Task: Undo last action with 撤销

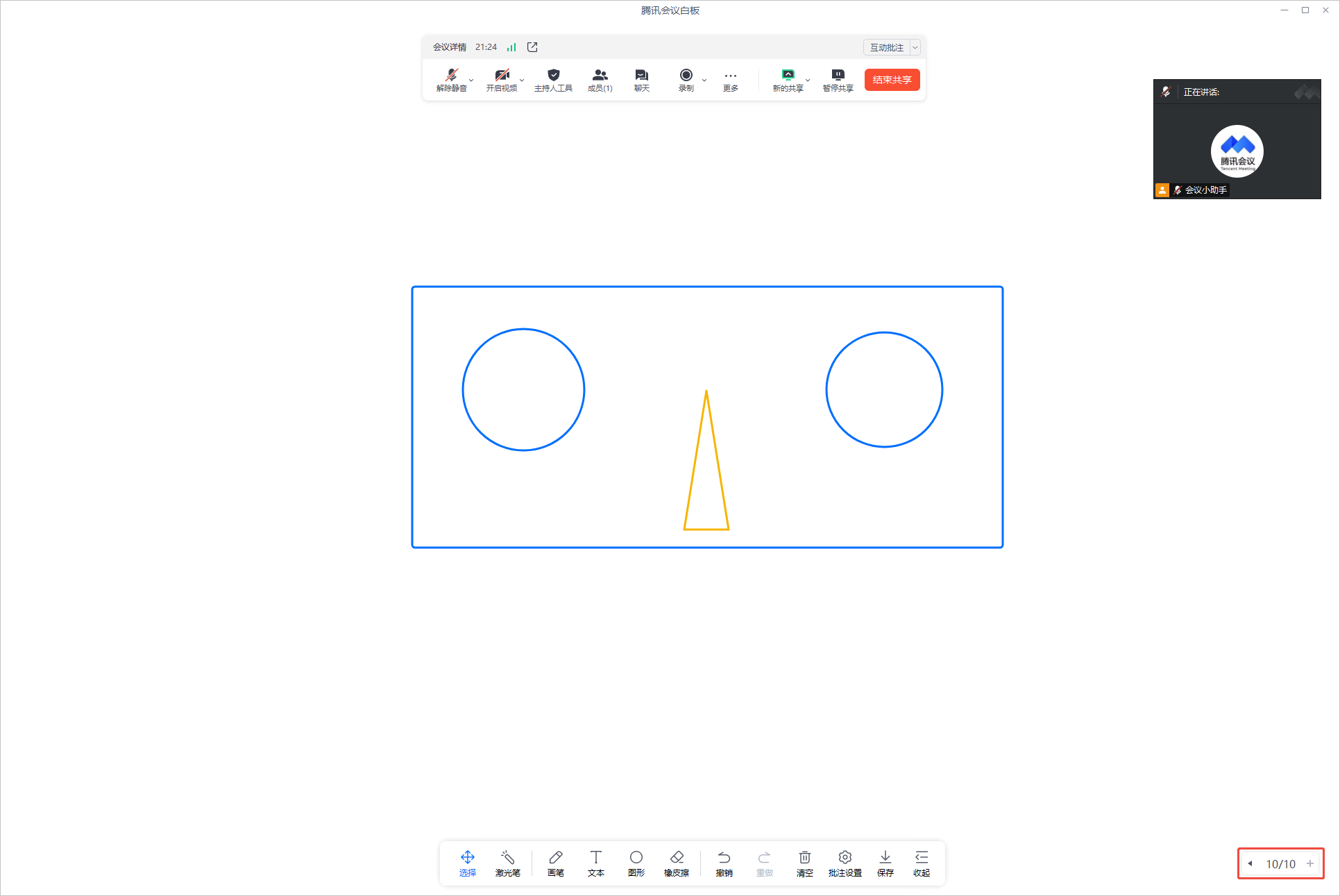Action: click(724, 863)
